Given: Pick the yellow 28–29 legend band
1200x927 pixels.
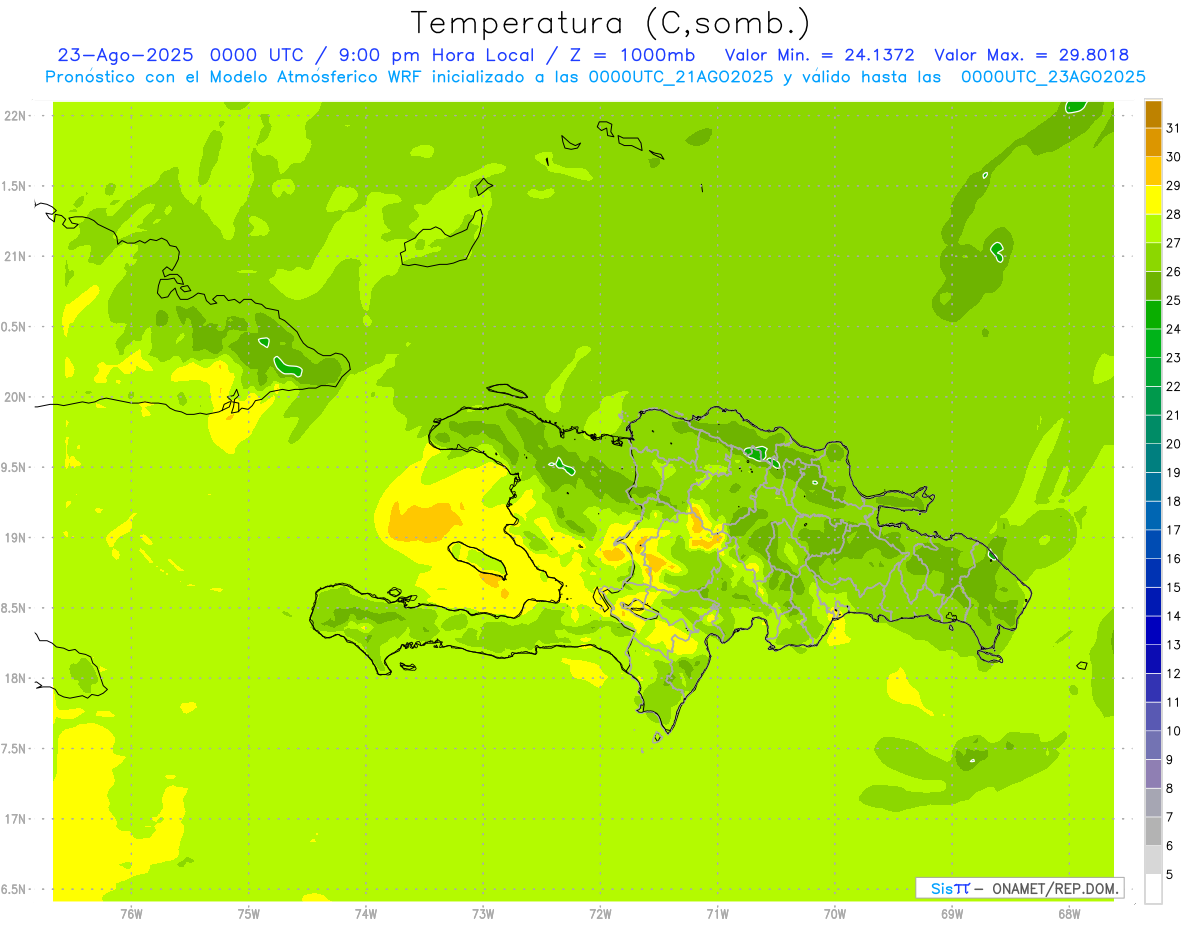Looking at the screenshot, I should tap(1153, 200).
